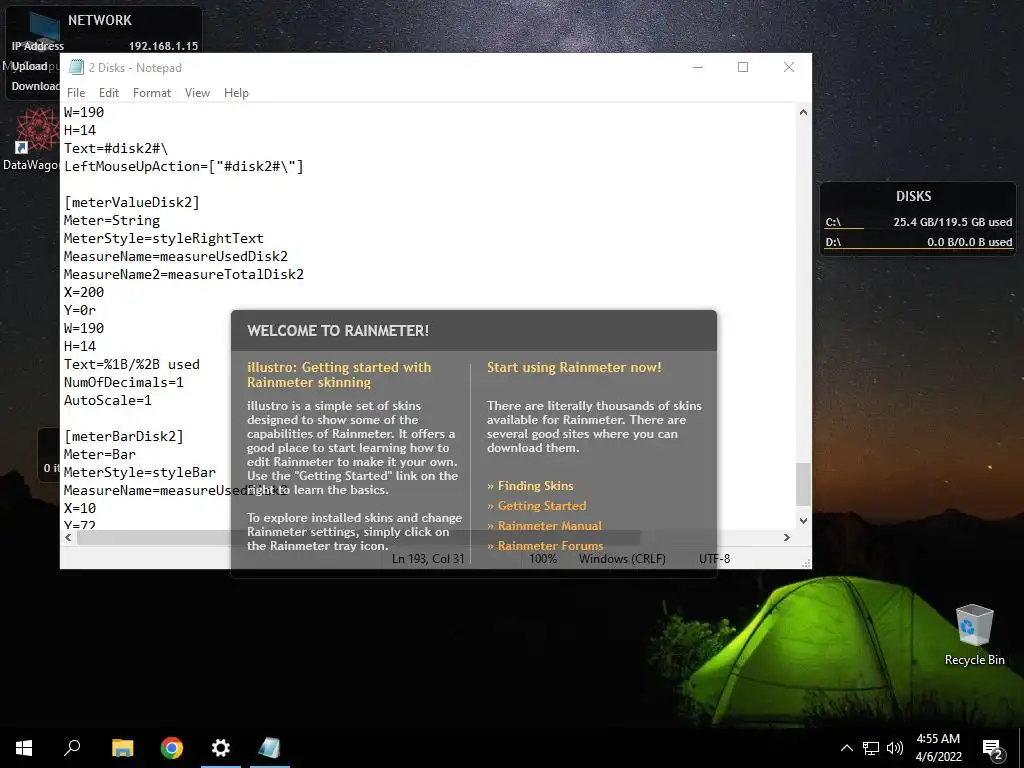Open the Notepad File menu
The width and height of the screenshot is (1024, 768).
pyautogui.click(x=76, y=93)
